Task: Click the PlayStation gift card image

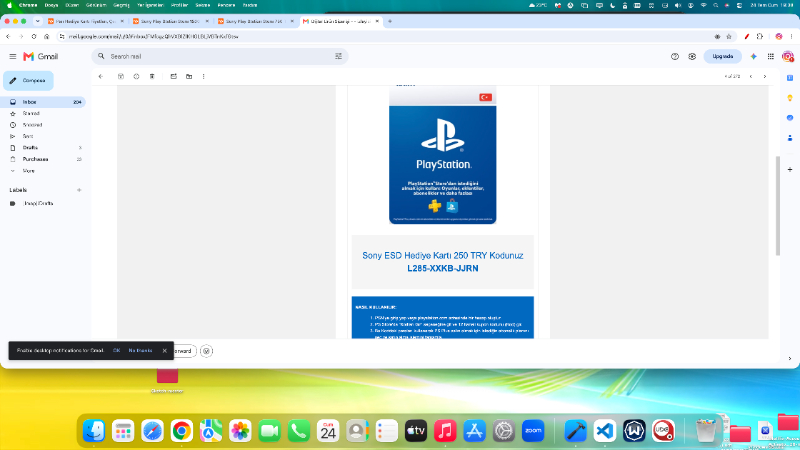Action: [443, 155]
